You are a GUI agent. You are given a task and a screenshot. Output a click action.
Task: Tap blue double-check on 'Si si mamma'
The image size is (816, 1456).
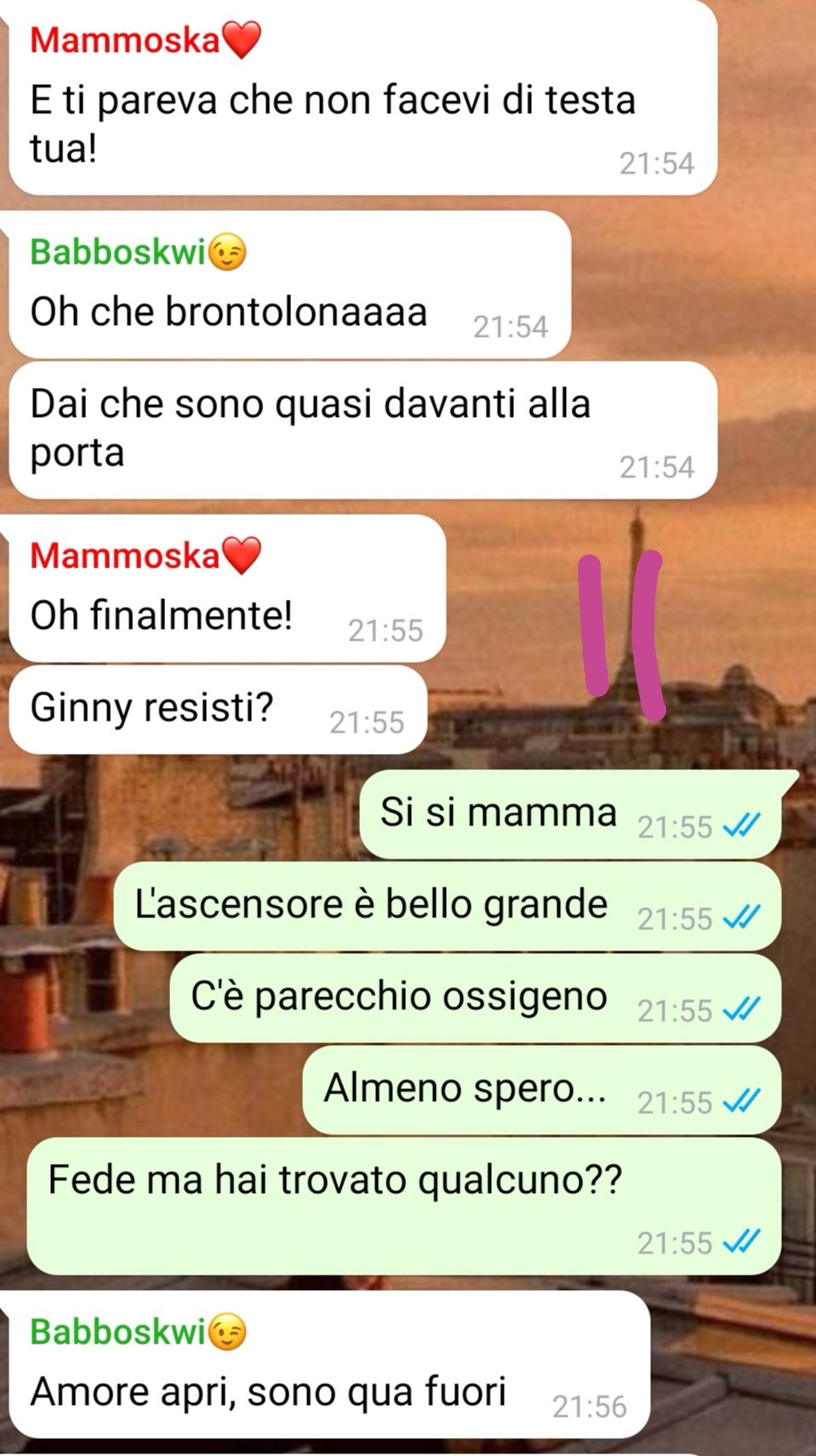741,825
